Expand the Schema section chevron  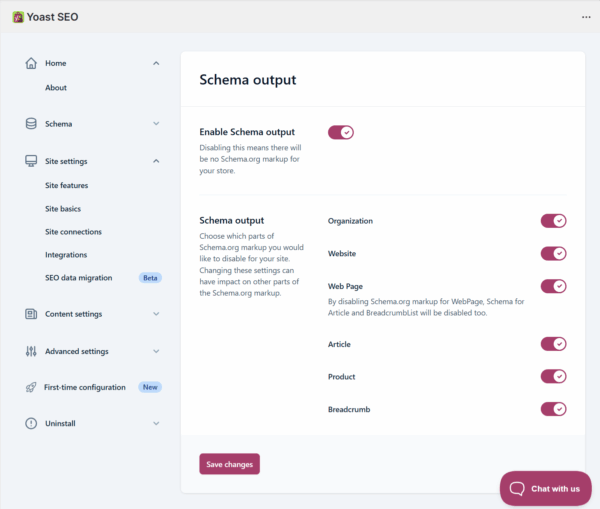click(156, 124)
